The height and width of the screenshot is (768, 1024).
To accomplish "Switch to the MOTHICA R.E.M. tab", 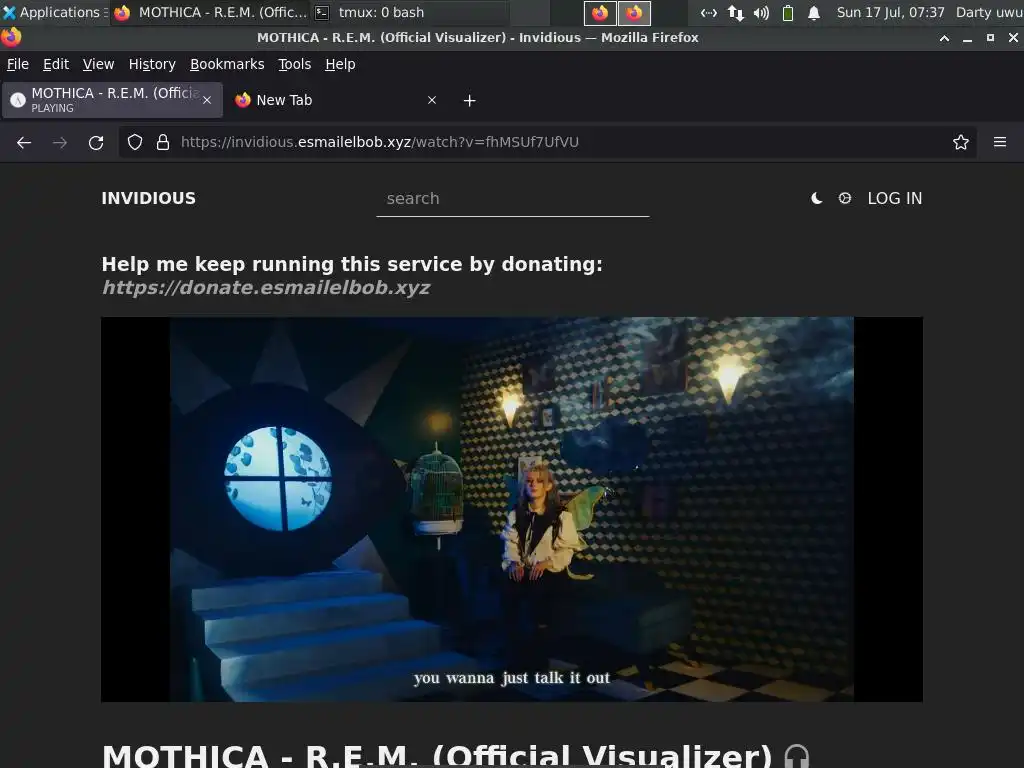I will (112, 100).
